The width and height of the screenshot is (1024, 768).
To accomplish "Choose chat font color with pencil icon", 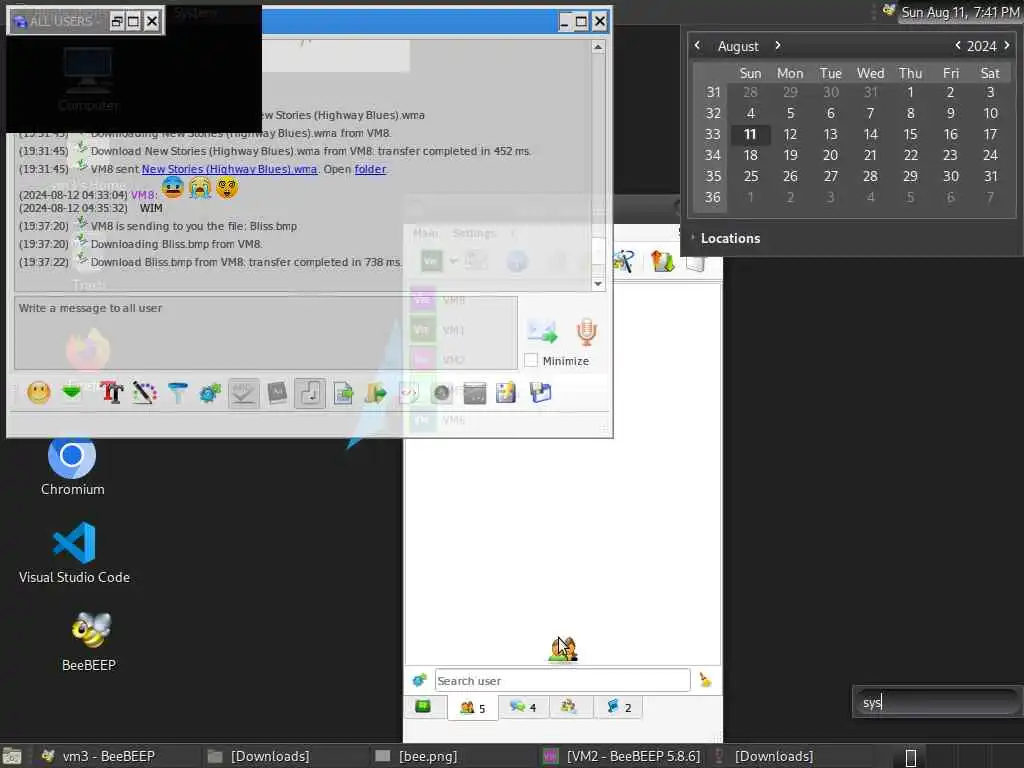I will click(144, 392).
